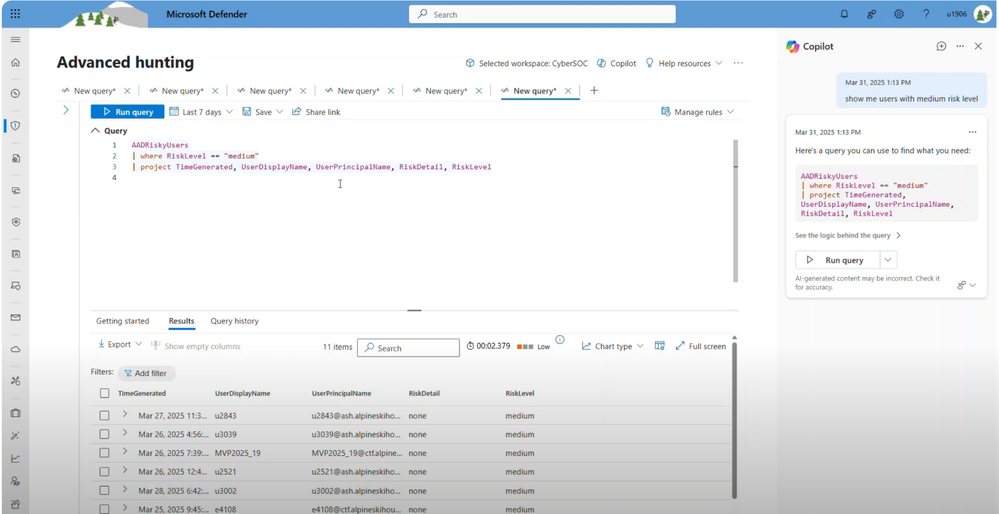Viewport: 999px width, 514px height.
Task: Open the reports chart icon in sidebar
Action: (15, 459)
